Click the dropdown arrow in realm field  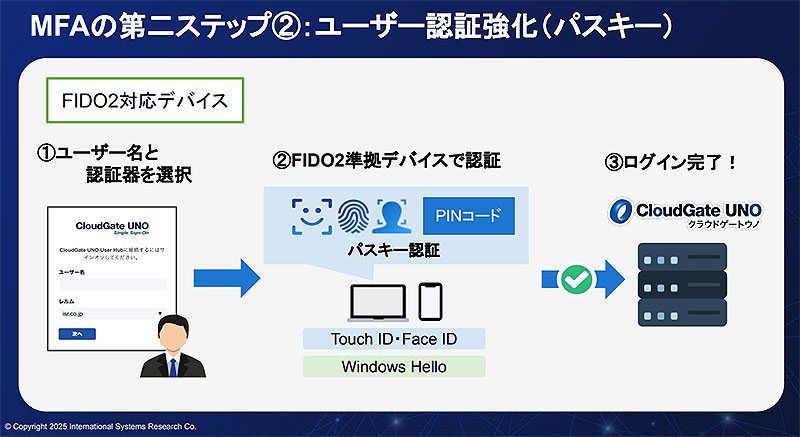[x=160, y=312]
